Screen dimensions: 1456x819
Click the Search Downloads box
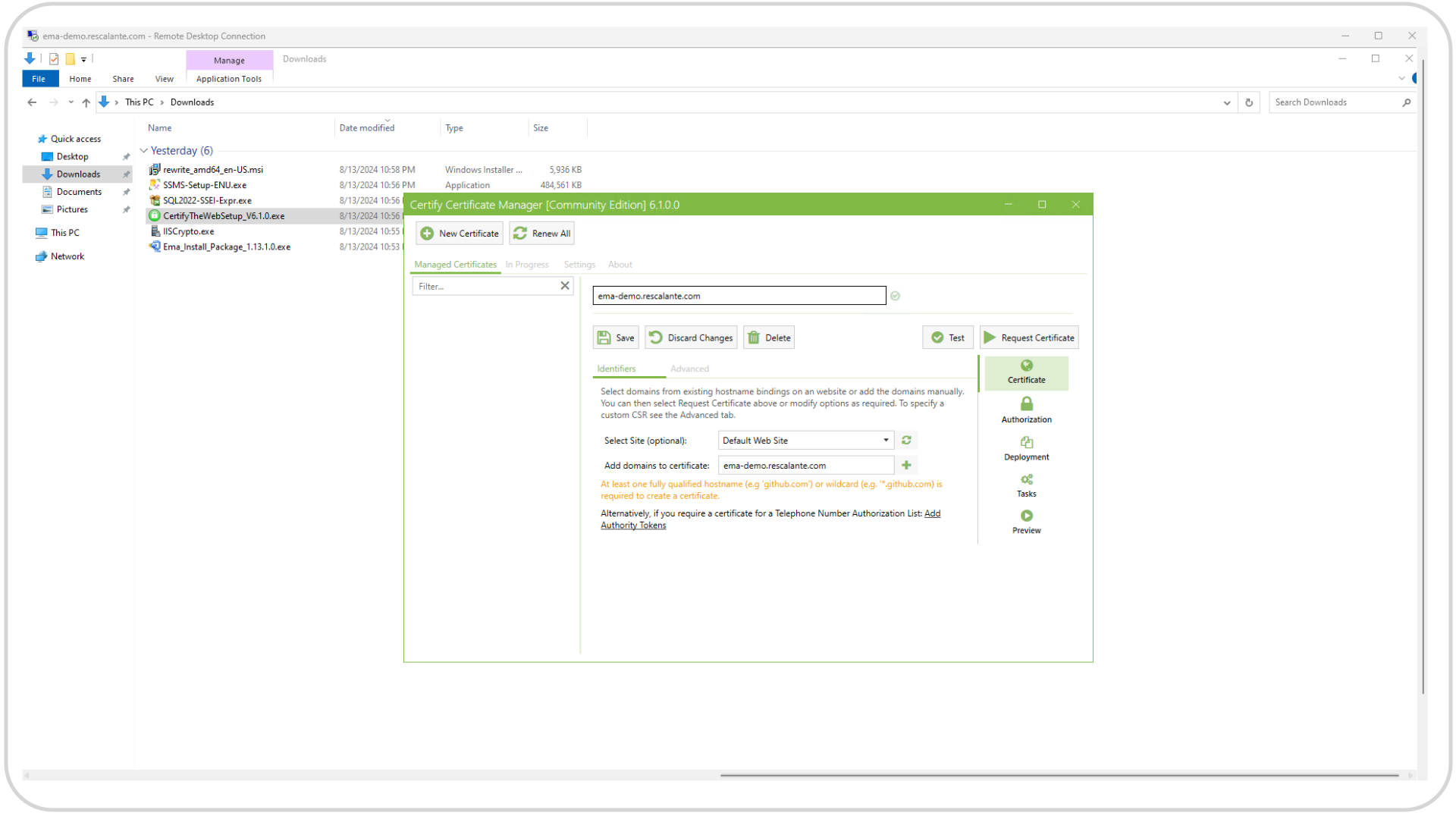tap(1336, 102)
